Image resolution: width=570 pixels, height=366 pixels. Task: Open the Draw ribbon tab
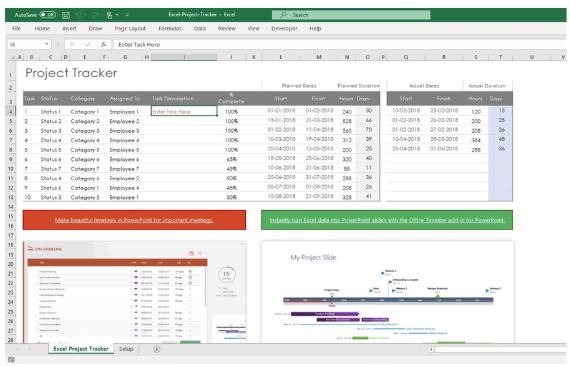click(x=95, y=28)
